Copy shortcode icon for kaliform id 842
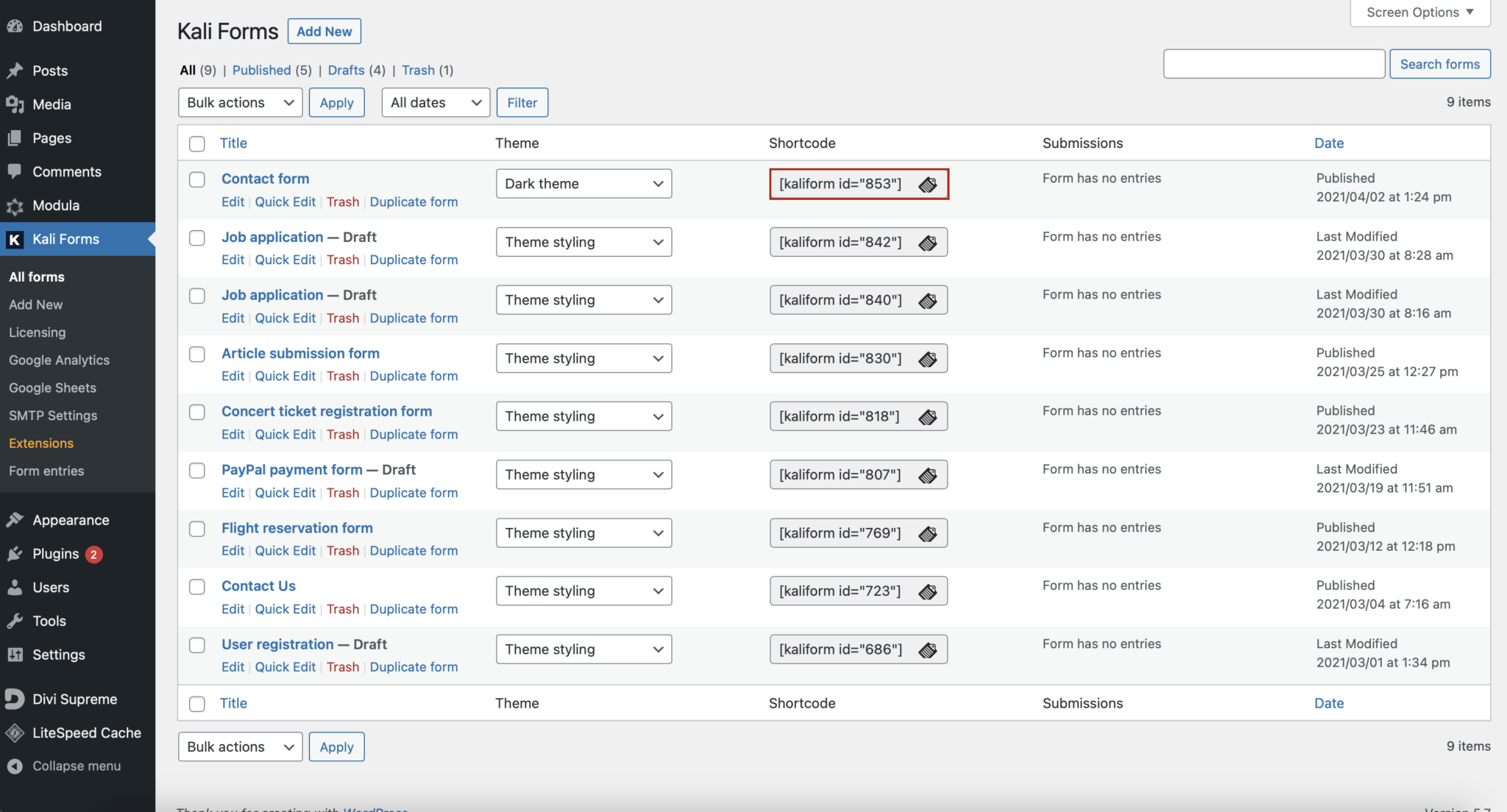The image size is (1507, 812). pos(927,242)
